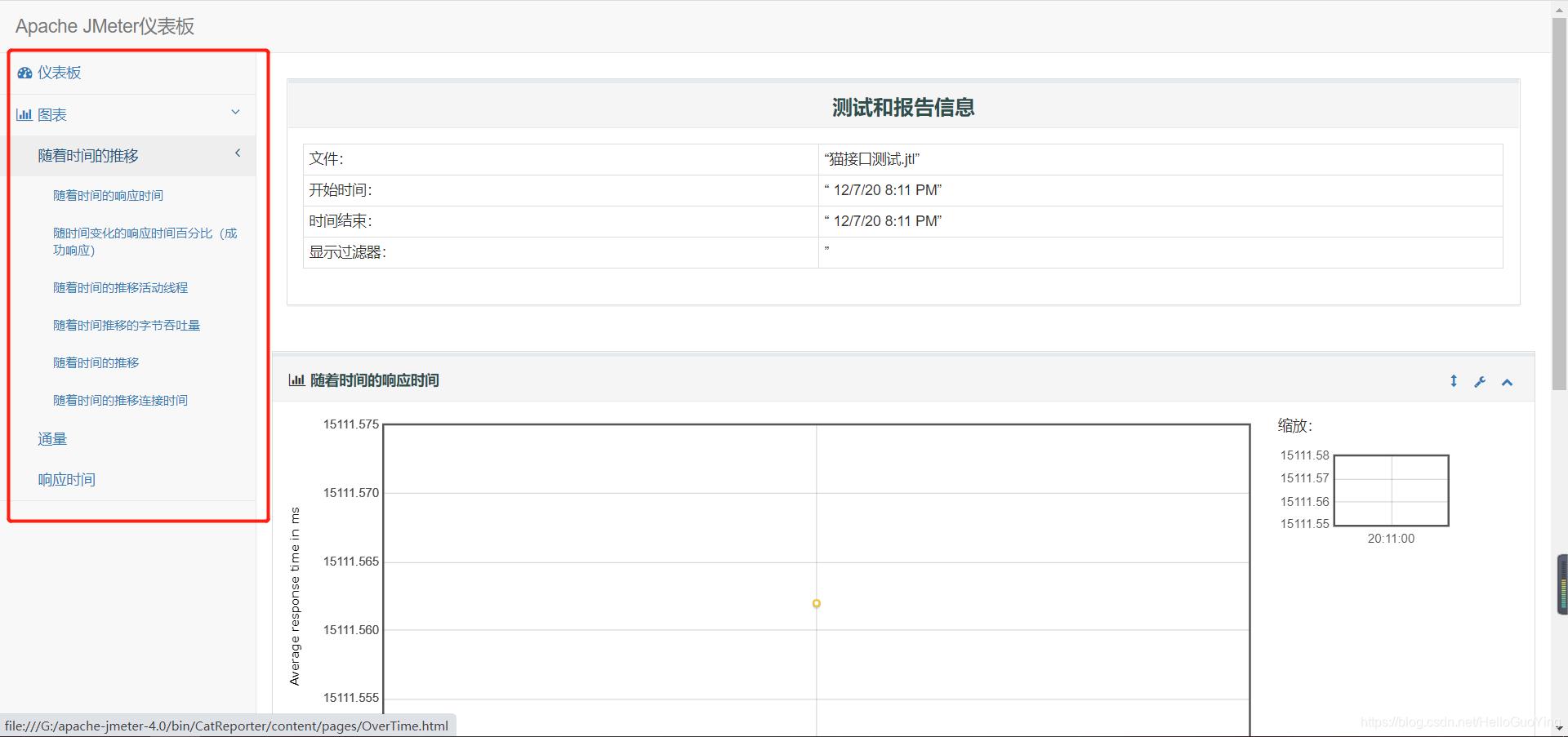Open chart settings wrench icon
This screenshot has height=737, width=1568.
click(x=1480, y=381)
